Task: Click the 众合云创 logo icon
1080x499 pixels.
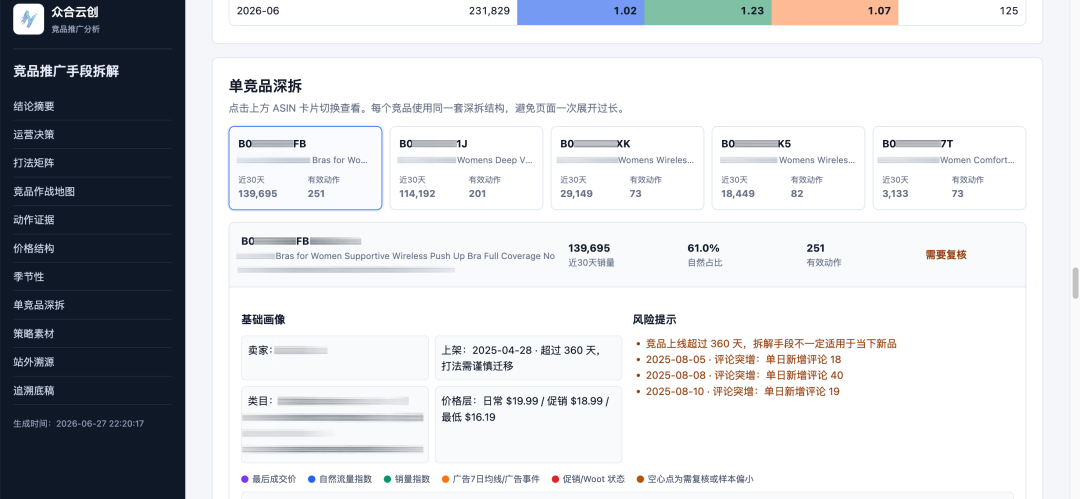Action: [29, 19]
